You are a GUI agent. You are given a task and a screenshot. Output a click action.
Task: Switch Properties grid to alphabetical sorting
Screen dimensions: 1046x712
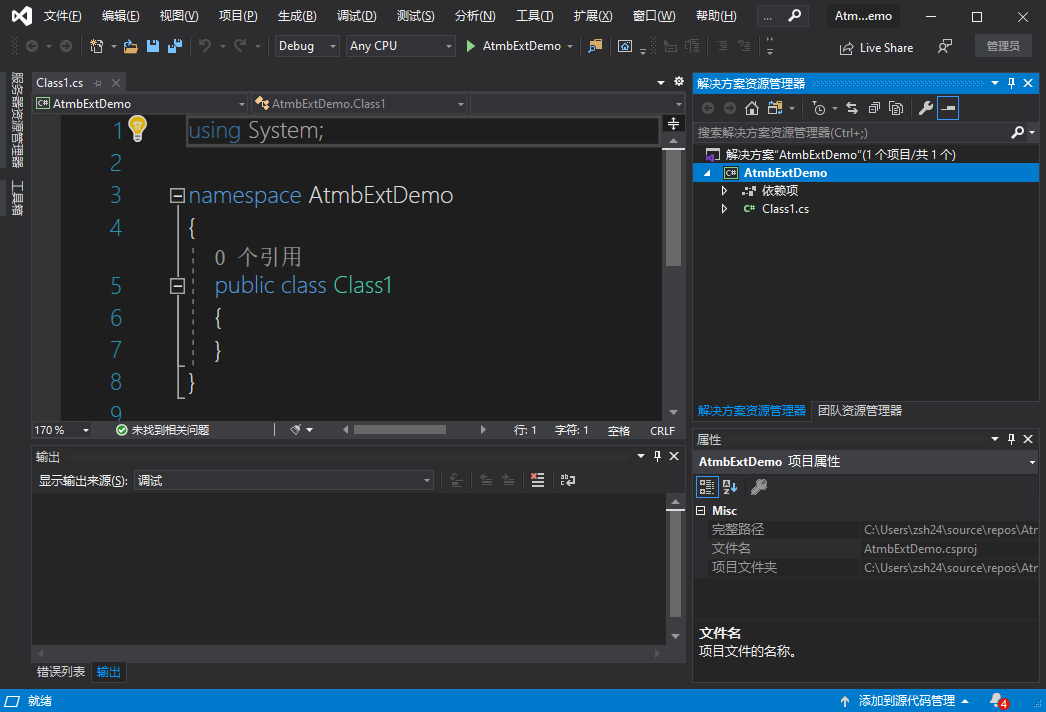[730, 487]
